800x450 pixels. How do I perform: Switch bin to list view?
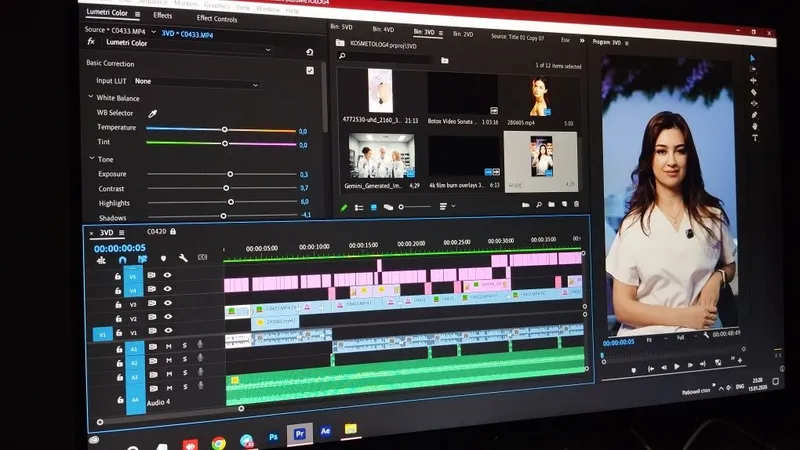[x=359, y=208]
